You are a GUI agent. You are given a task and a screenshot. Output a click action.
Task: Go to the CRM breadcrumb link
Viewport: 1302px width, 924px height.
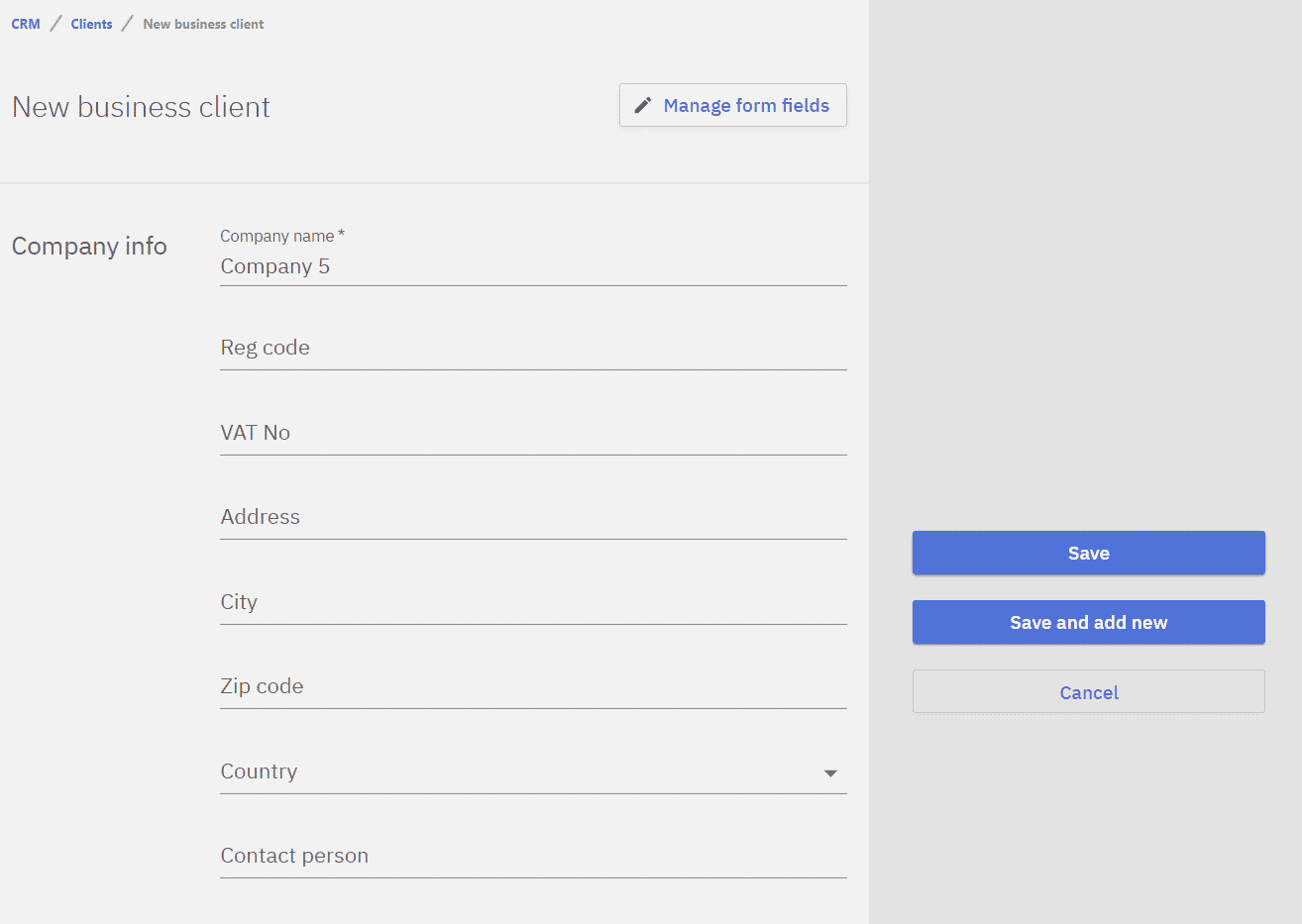26,24
